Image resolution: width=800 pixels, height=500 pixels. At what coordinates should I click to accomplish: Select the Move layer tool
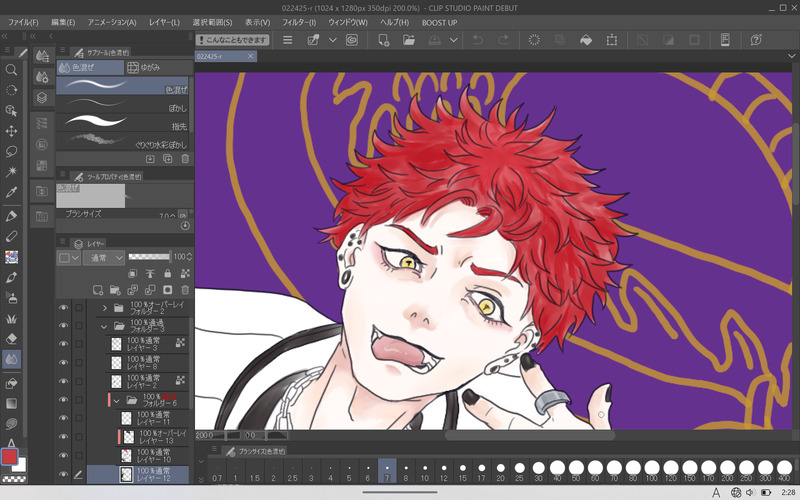pyautogui.click(x=11, y=131)
